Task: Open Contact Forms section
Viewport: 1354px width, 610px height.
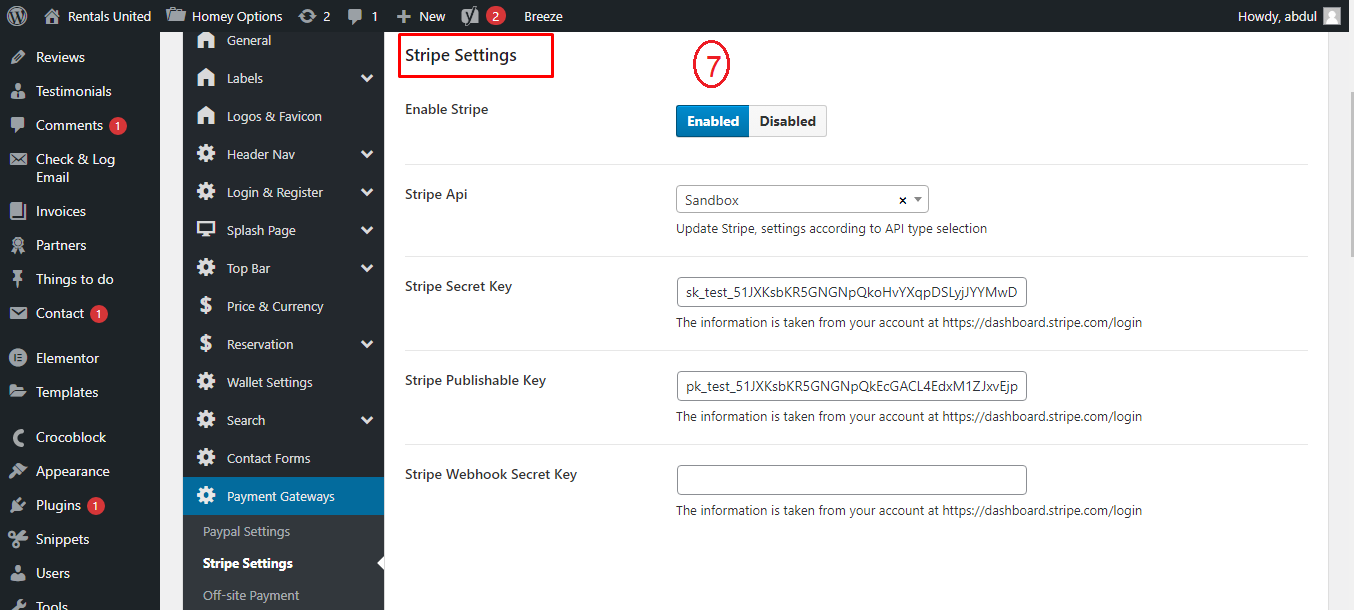Action: click(x=284, y=458)
